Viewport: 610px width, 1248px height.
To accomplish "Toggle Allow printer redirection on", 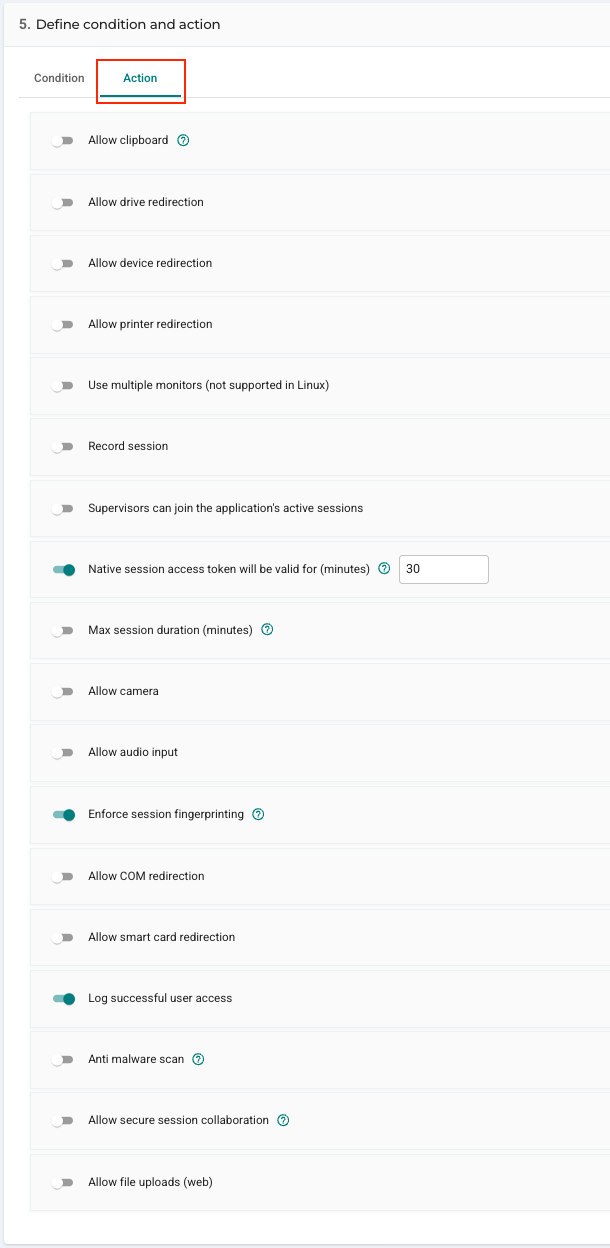I will [64, 325].
